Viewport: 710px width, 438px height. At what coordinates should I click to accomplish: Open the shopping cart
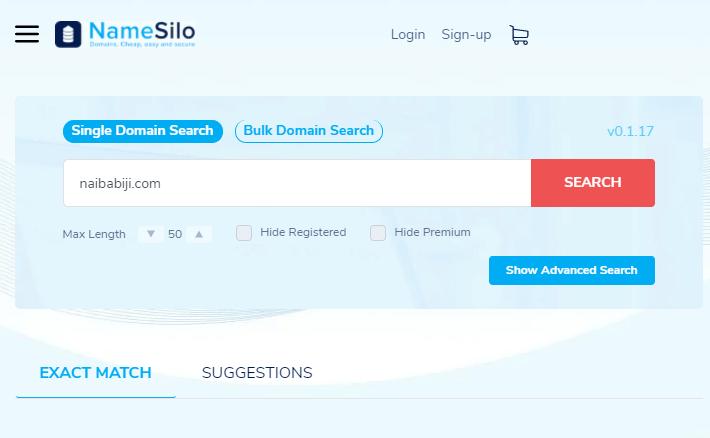coord(519,35)
